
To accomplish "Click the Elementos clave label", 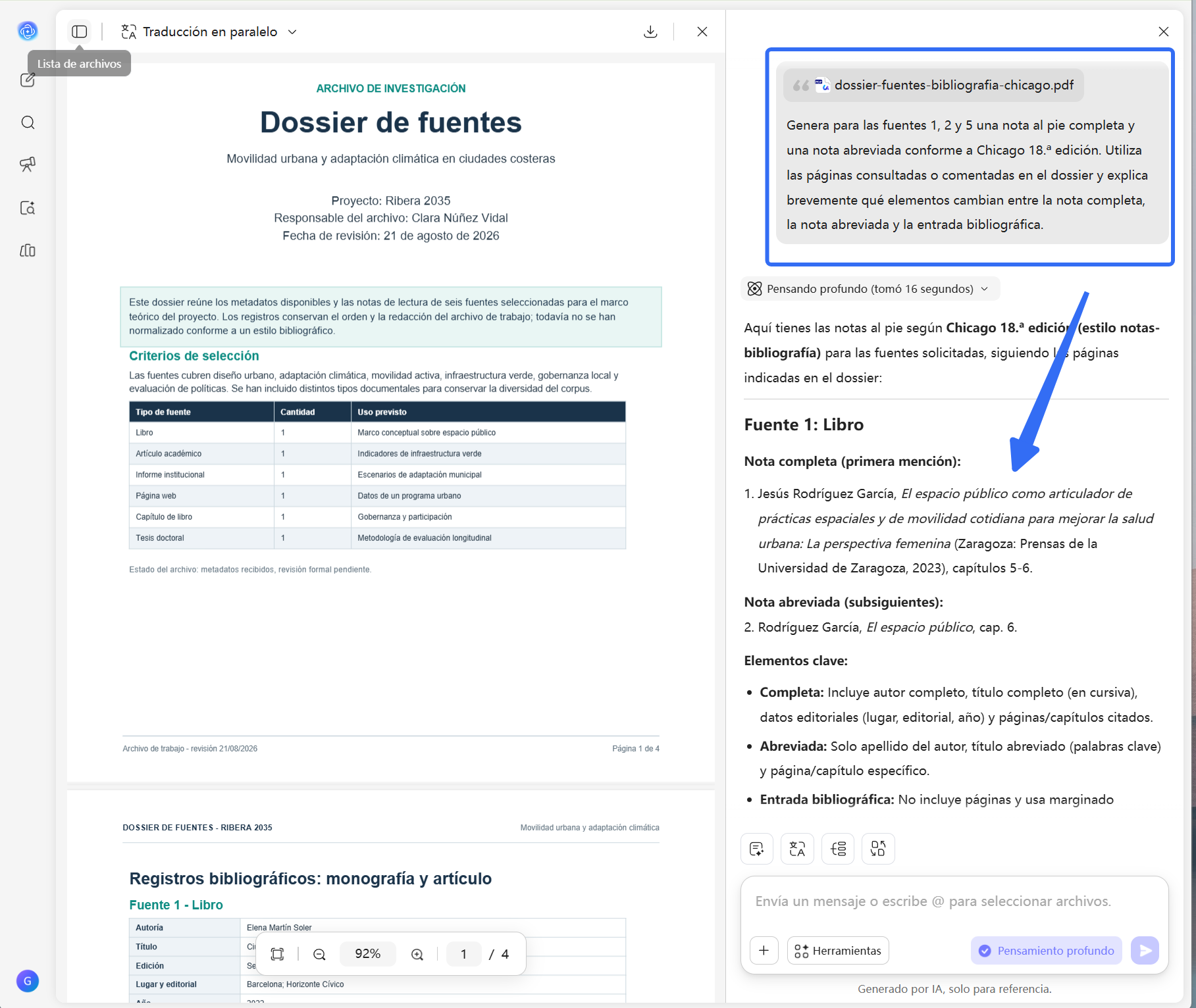I will tap(796, 661).
